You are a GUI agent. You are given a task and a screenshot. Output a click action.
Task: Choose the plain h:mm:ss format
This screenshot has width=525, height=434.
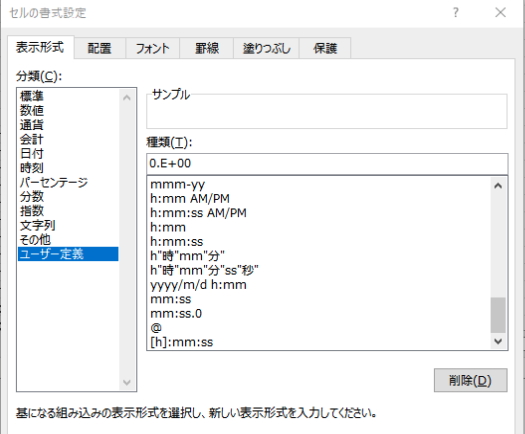[x=319, y=242]
